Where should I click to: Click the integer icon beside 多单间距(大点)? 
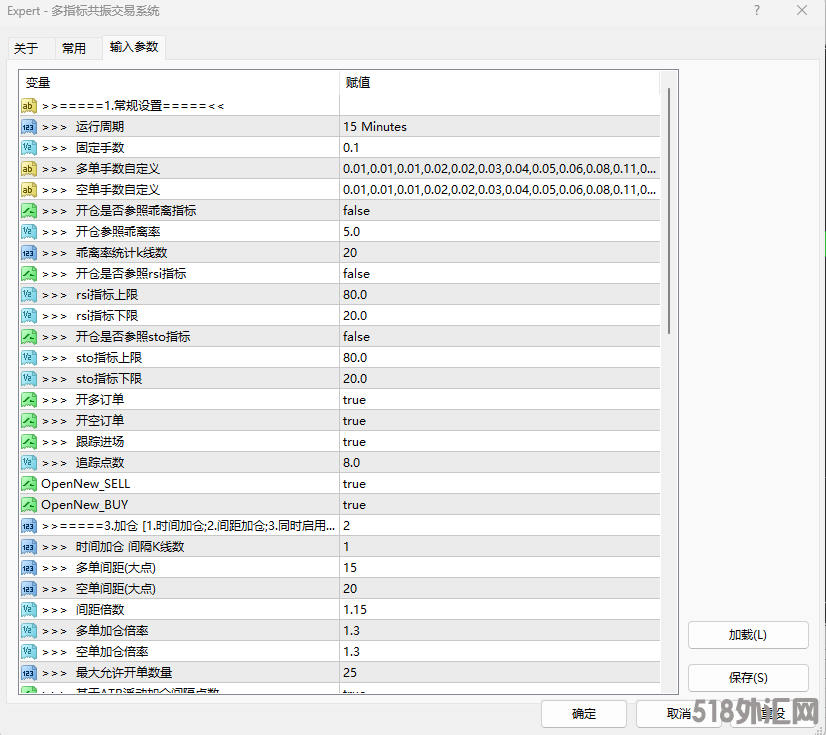(28, 568)
